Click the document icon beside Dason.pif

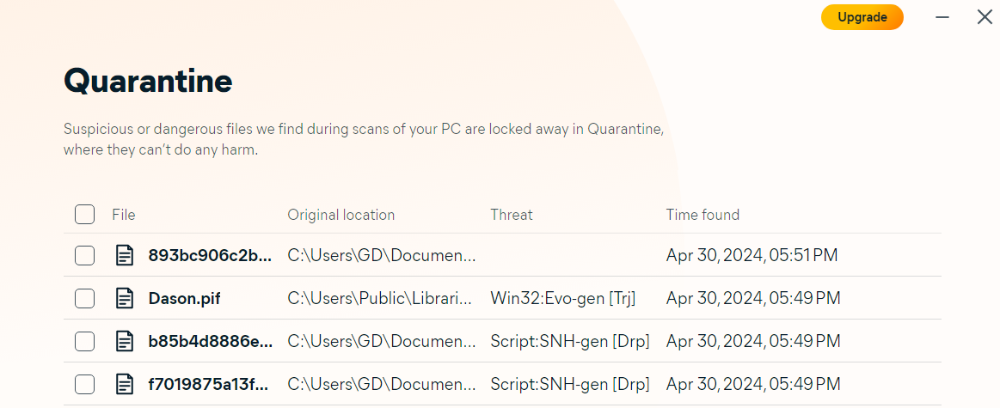(124, 298)
